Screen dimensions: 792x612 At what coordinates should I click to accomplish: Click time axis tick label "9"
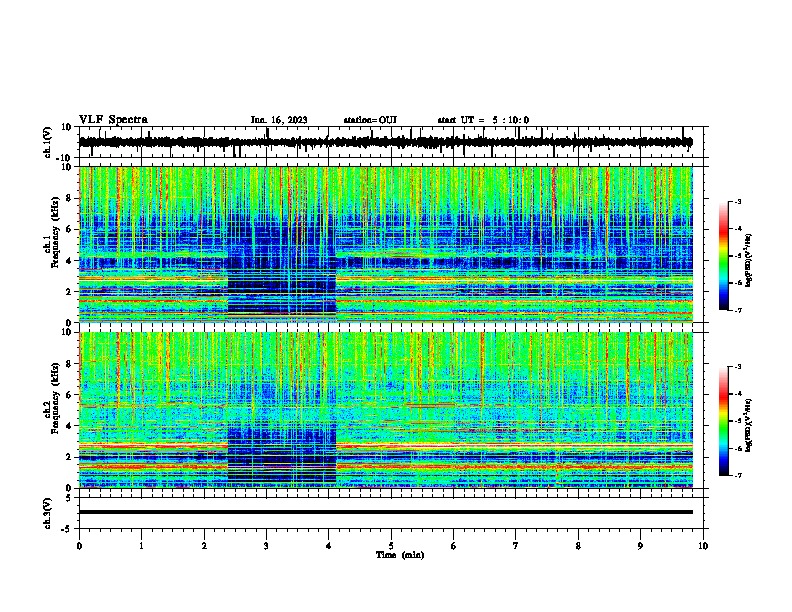point(640,546)
